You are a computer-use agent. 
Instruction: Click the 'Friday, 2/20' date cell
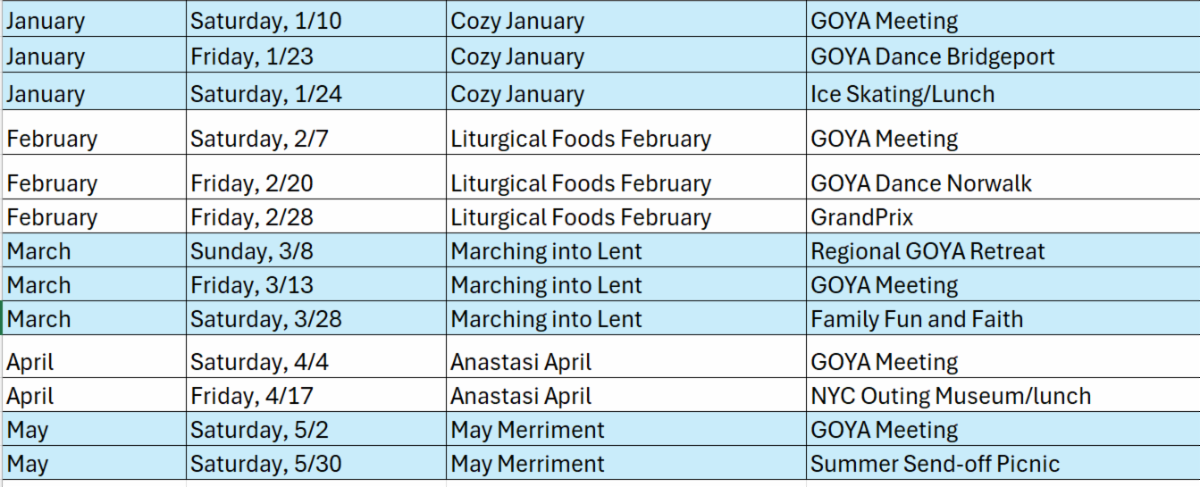[251, 183]
